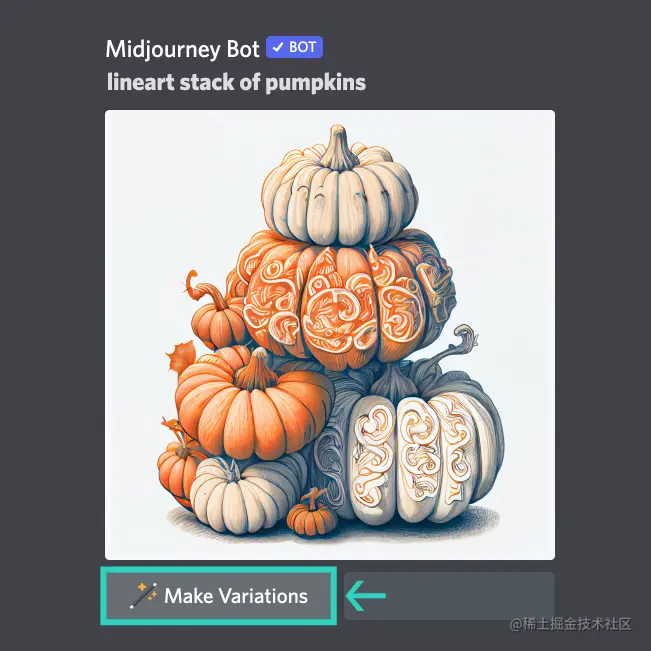The width and height of the screenshot is (651, 651).
Task: Click the partly hidden orange pumpkin at far left
Action: (175, 469)
